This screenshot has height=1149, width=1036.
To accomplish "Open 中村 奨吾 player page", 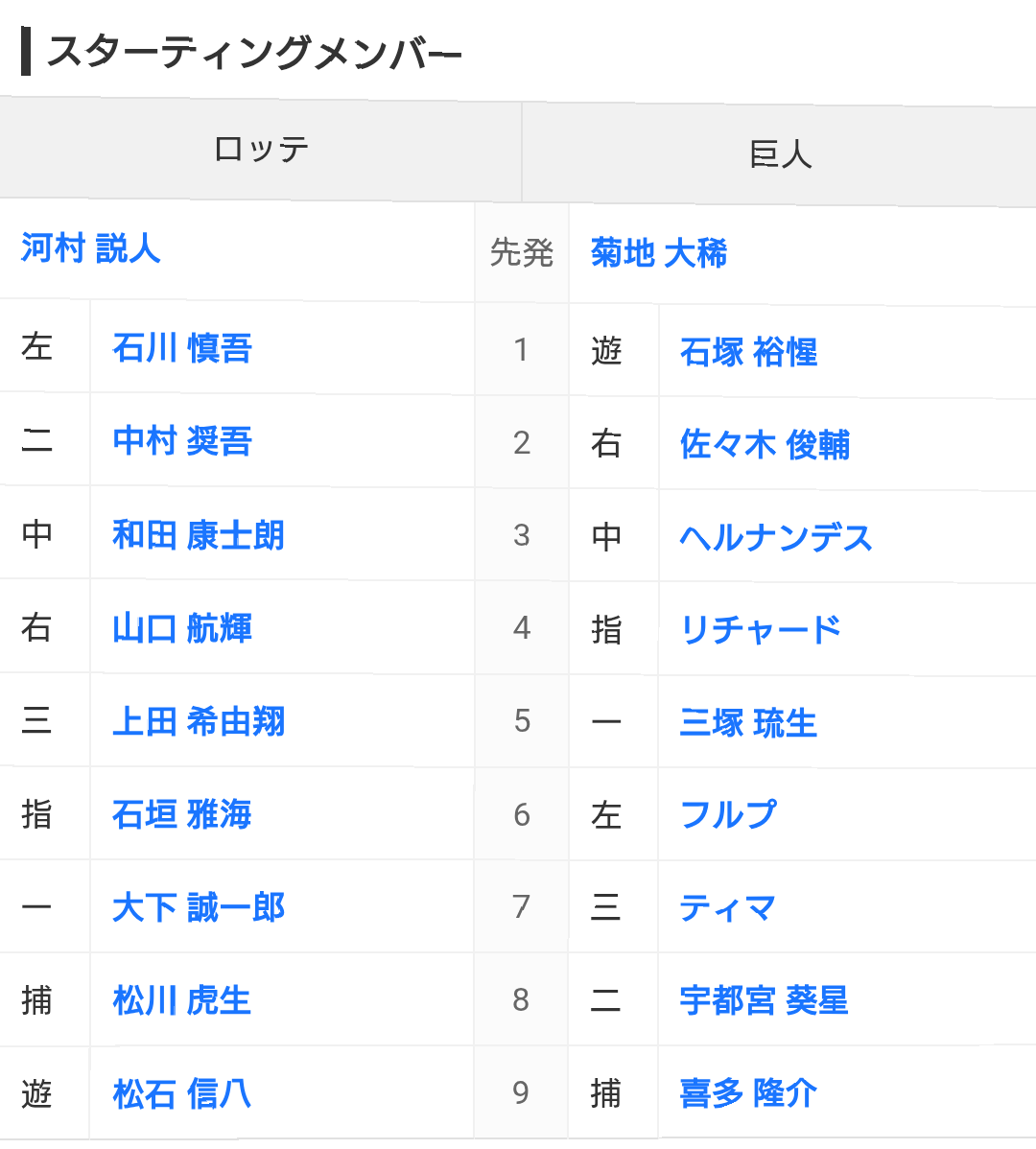I will pos(182,441).
